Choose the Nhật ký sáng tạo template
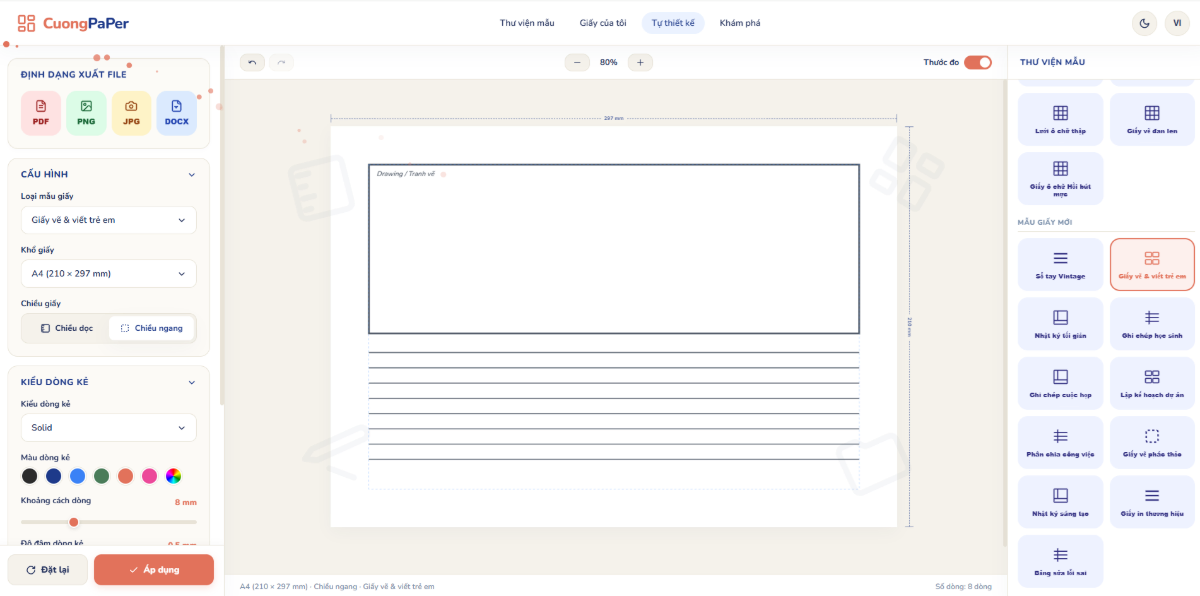The width and height of the screenshot is (1200, 596). [x=1061, y=502]
